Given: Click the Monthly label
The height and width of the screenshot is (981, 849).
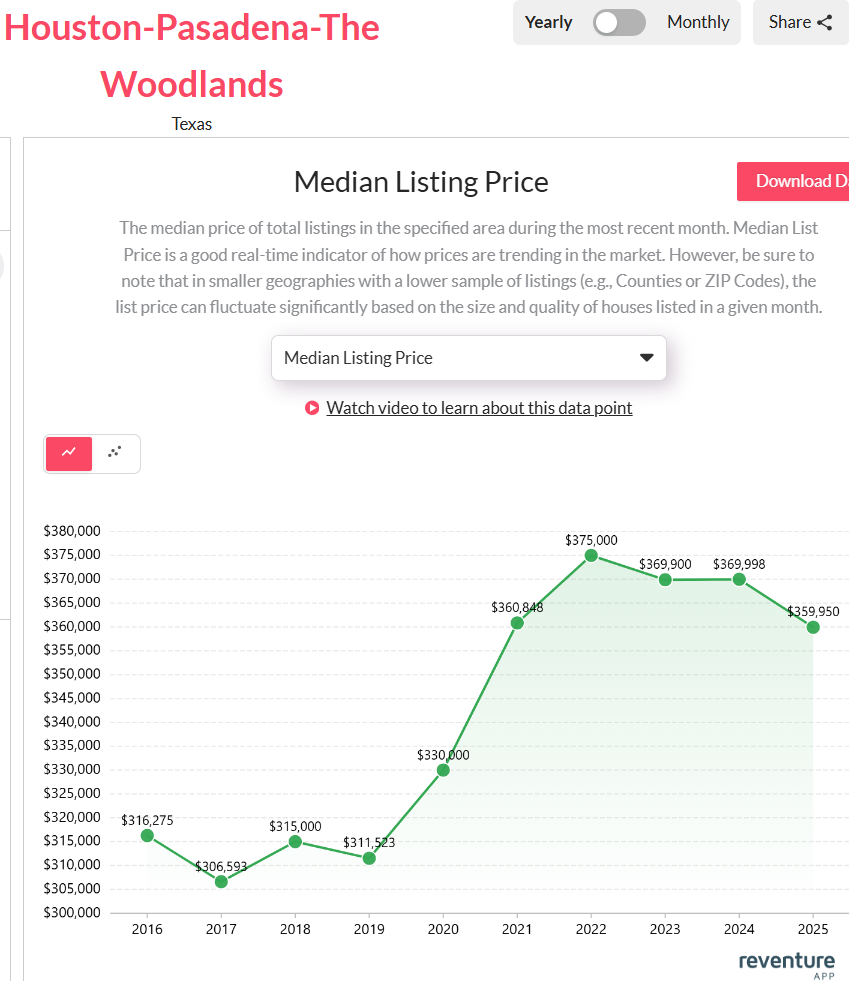Looking at the screenshot, I should click(698, 21).
